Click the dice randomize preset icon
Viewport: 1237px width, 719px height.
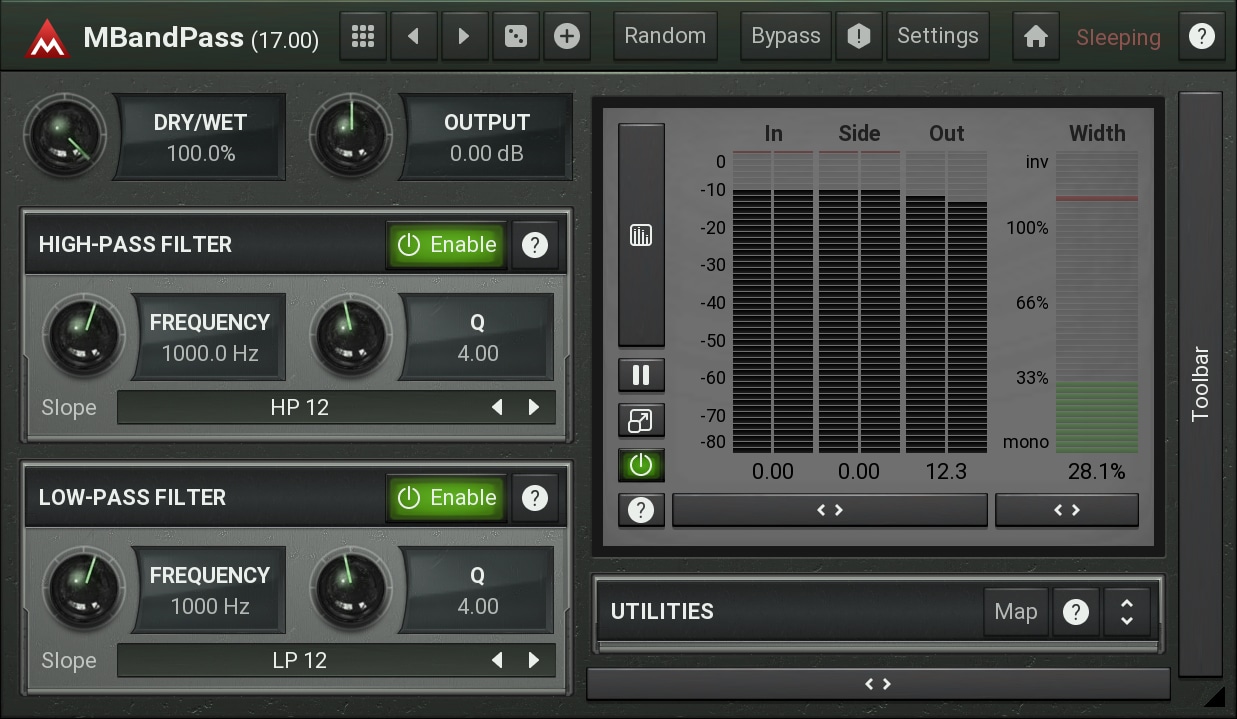[x=516, y=37]
